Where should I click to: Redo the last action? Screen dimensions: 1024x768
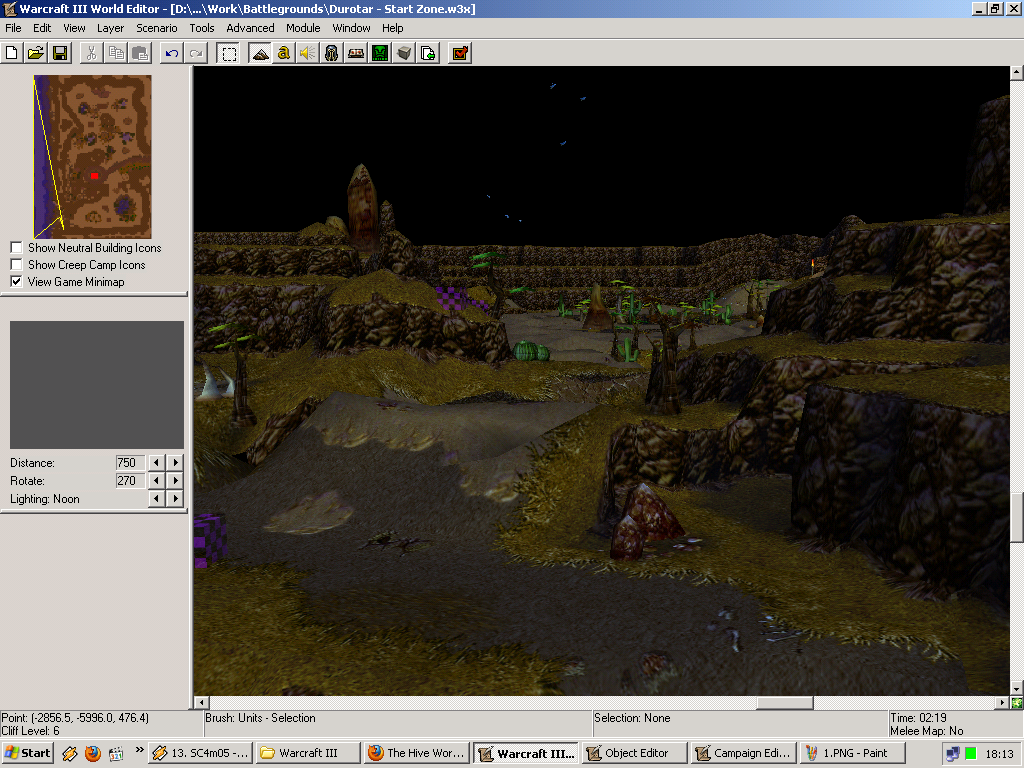[196, 53]
